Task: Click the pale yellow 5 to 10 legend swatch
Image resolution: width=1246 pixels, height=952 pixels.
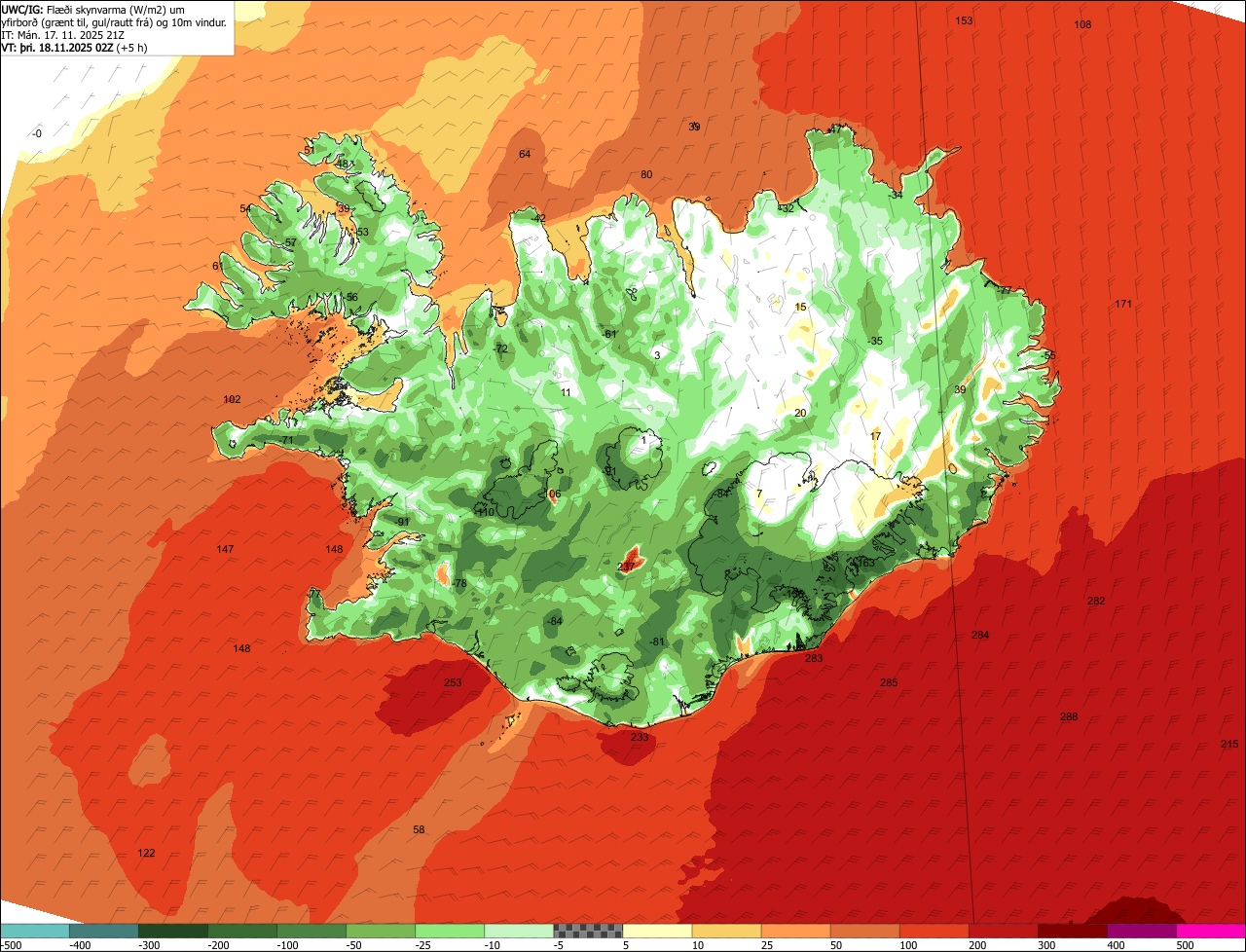Action: pos(657,931)
